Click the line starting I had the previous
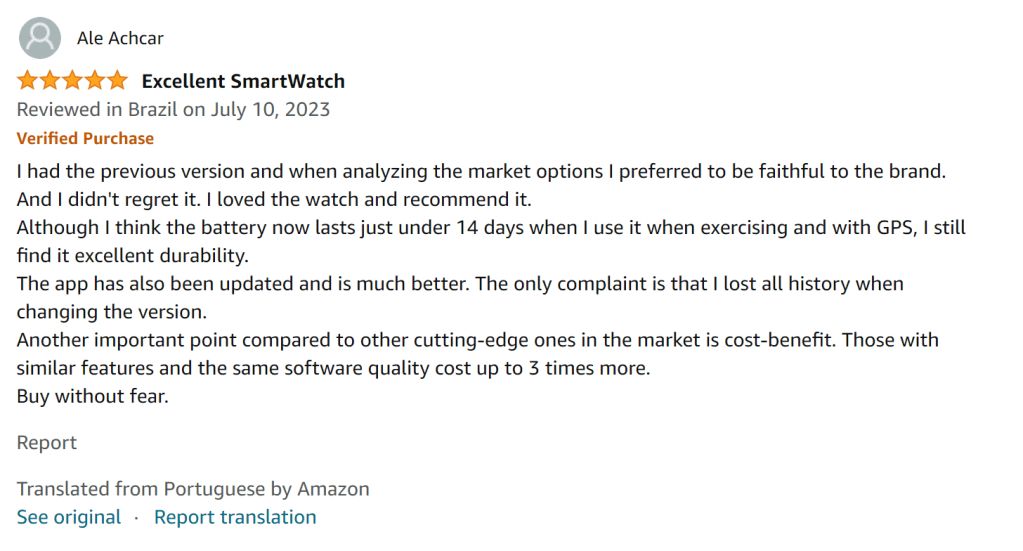 click(480, 171)
